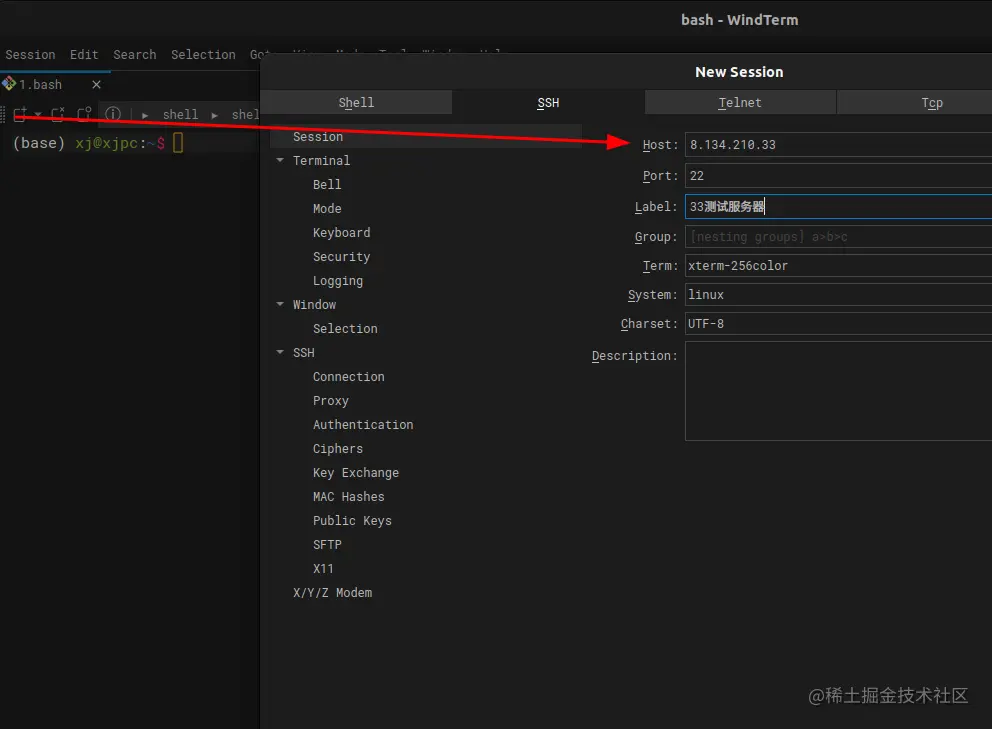Open X11 settings under SSH
Screen dimensions: 992x729
pyautogui.click(x=323, y=570)
